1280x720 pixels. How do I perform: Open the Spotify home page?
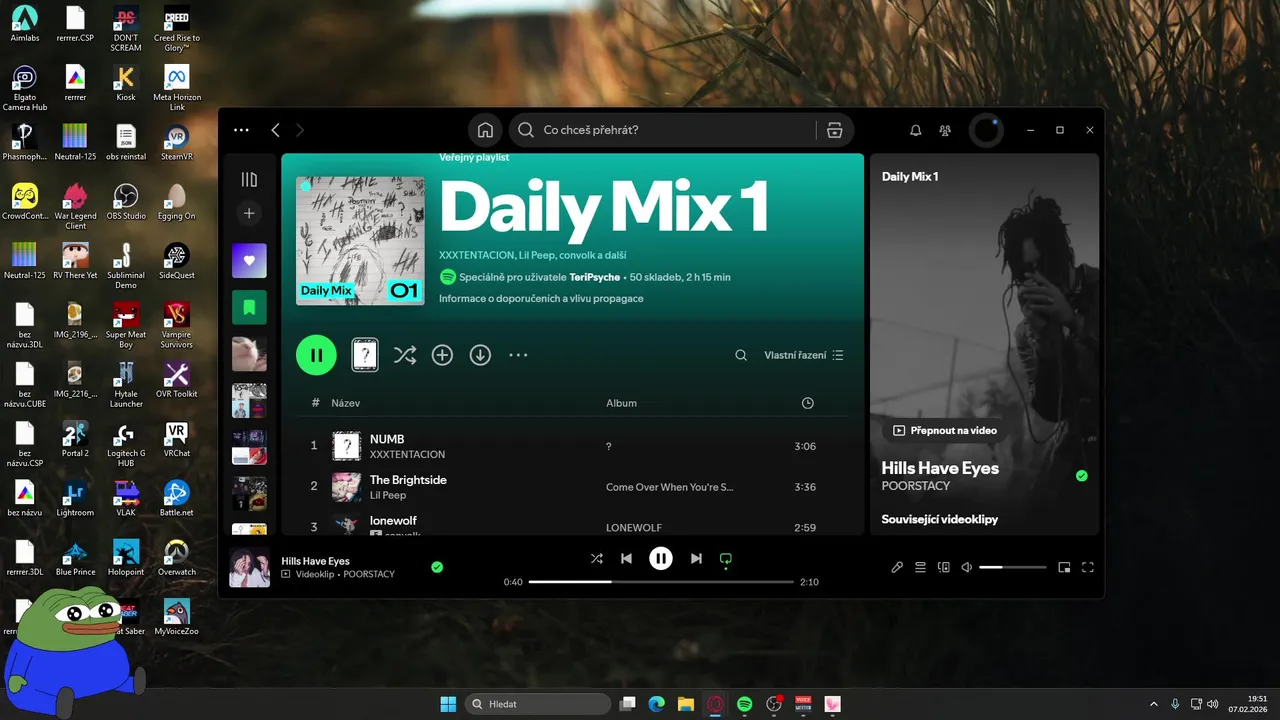point(485,130)
